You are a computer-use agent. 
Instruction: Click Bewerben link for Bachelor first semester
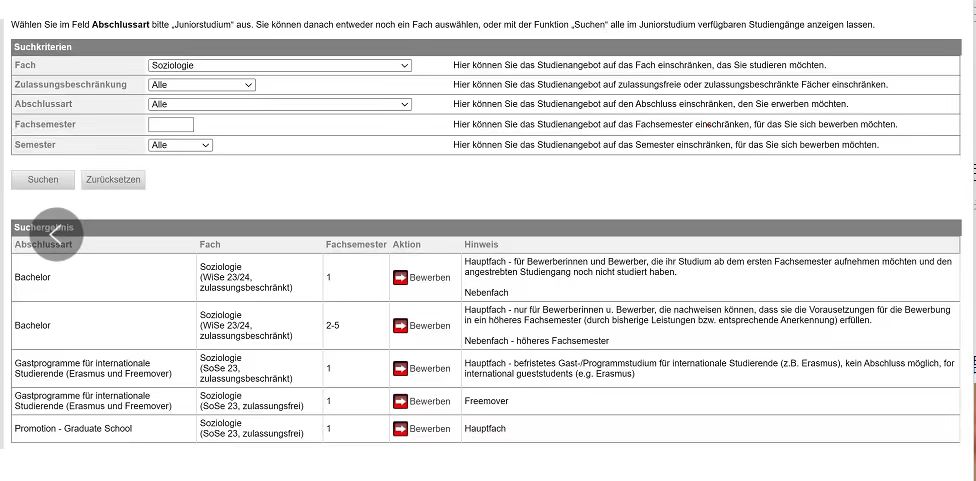(x=430, y=278)
